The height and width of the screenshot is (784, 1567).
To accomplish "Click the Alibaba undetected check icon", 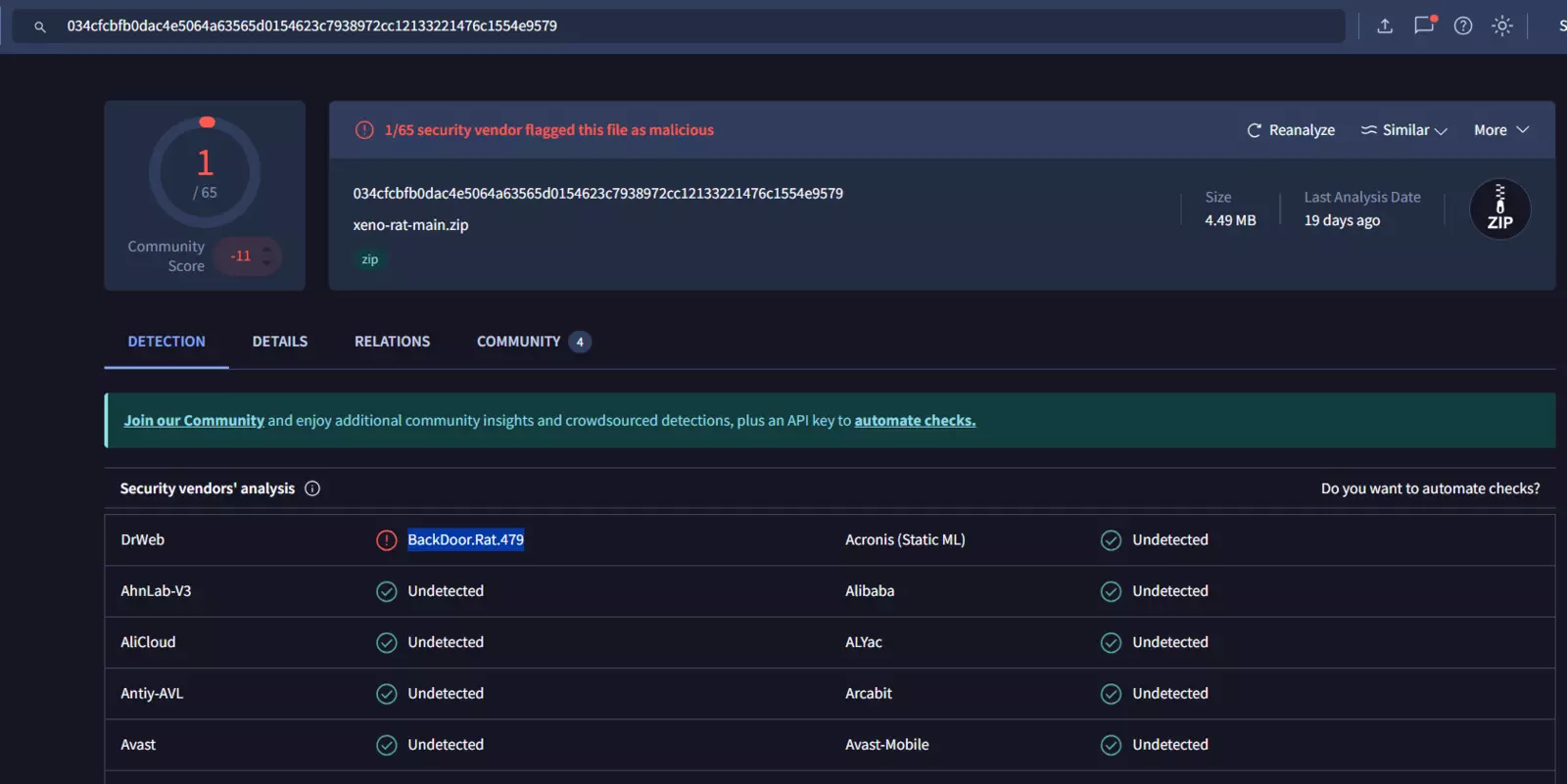I will point(1111,591).
